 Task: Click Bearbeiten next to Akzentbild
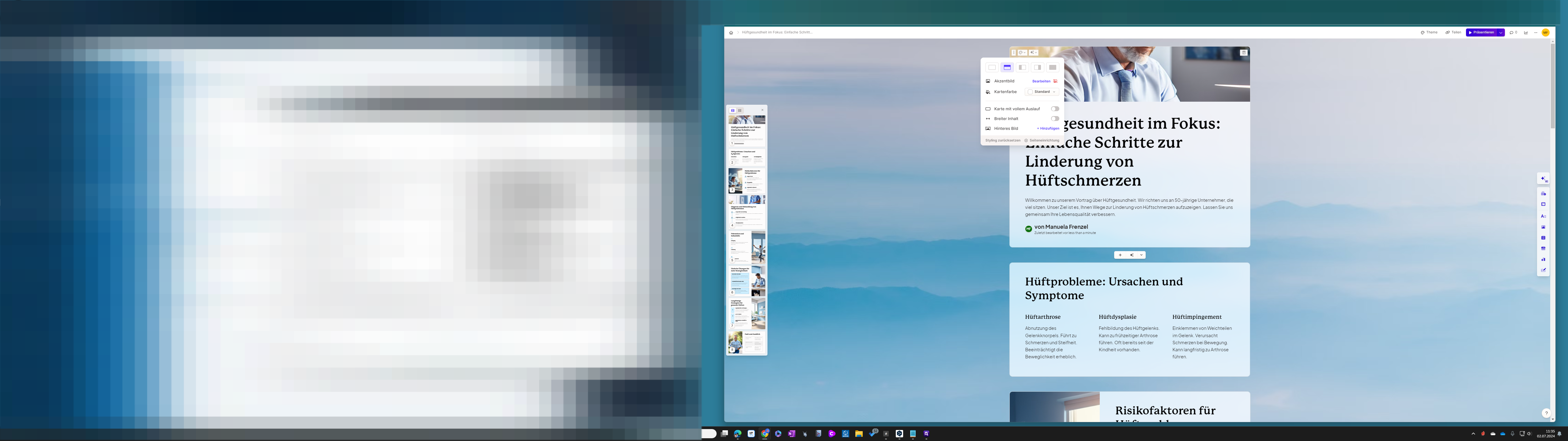(x=1041, y=81)
